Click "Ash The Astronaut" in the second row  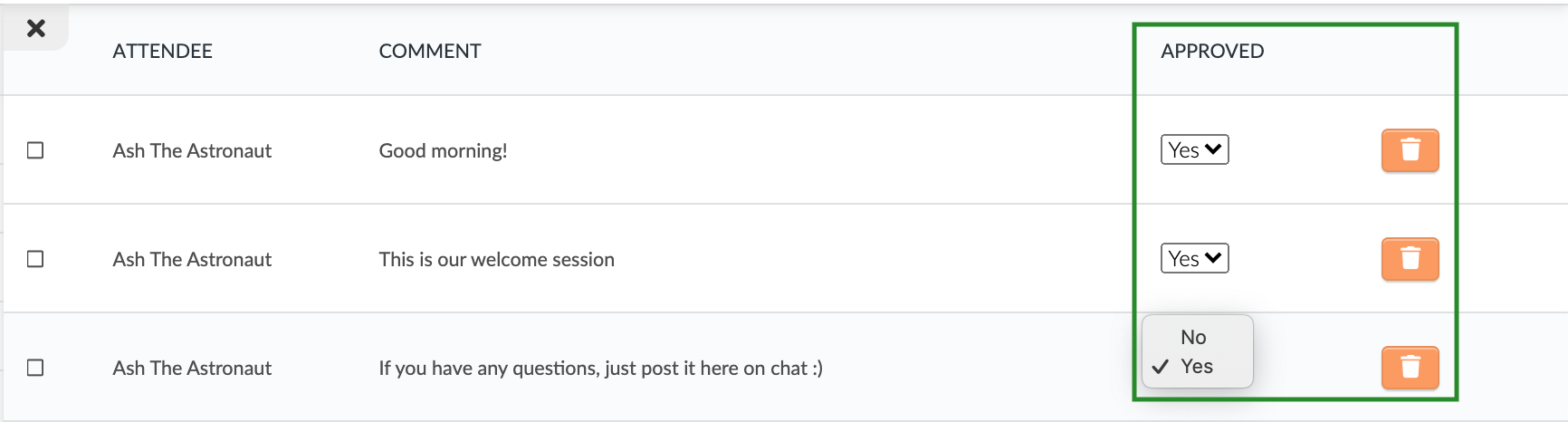pyautogui.click(x=192, y=259)
